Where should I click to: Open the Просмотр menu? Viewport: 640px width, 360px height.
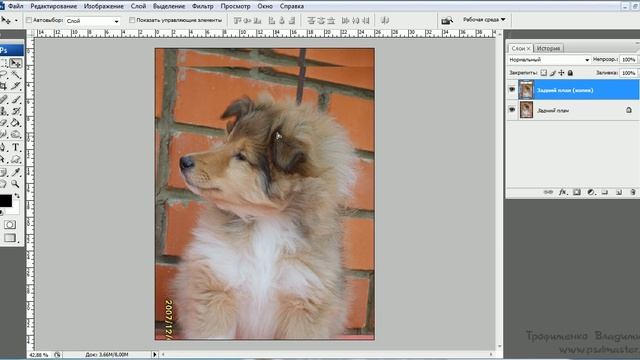236,6
